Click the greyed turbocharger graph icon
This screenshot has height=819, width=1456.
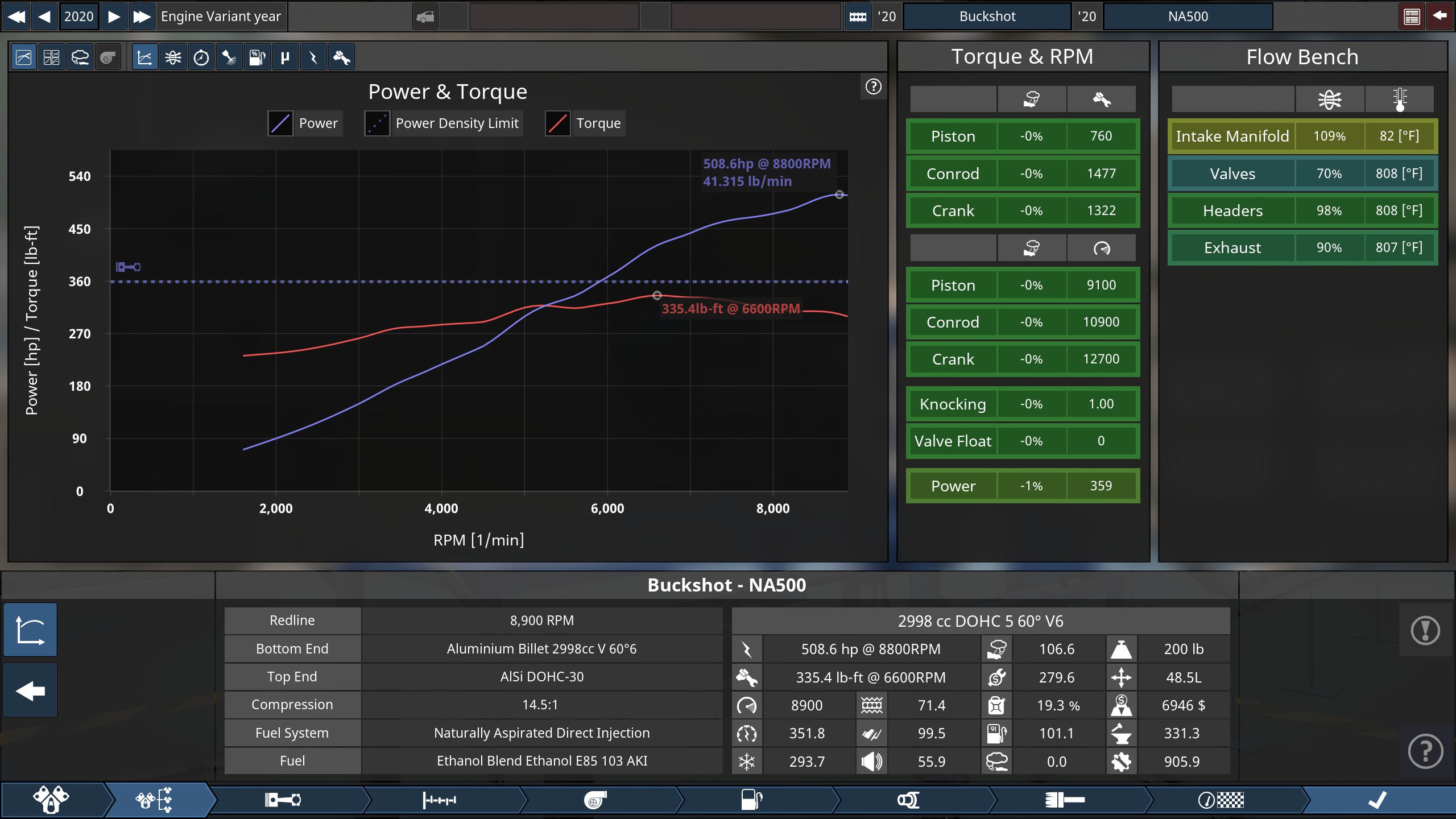point(107,57)
